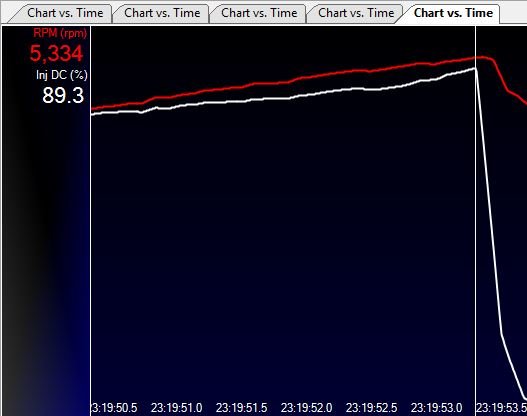527x416 pixels.
Task: Click the 23:19:50.5 time axis label
Action: point(114,408)
